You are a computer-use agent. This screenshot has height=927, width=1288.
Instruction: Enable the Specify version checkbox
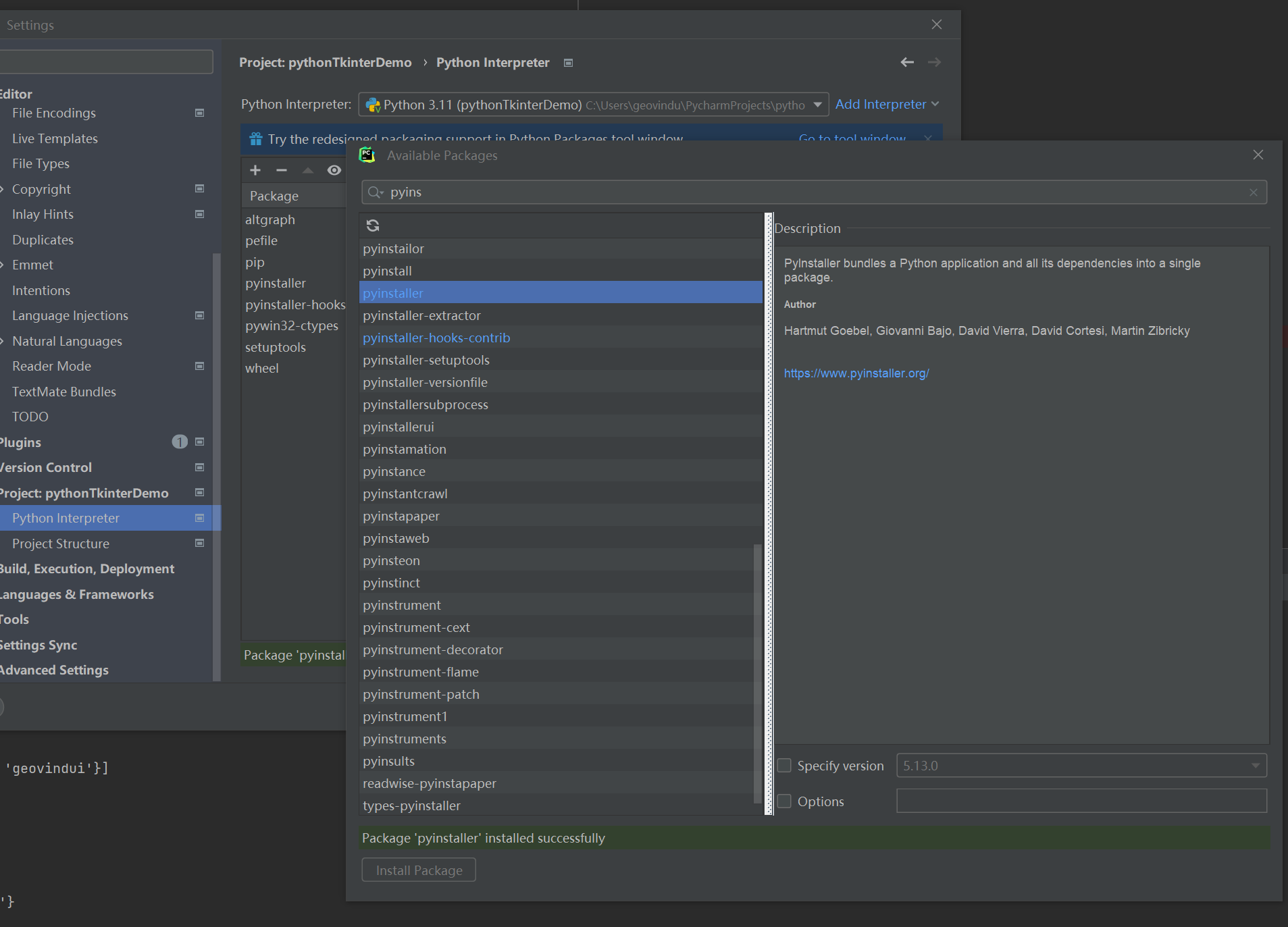(x=784, y=766)
